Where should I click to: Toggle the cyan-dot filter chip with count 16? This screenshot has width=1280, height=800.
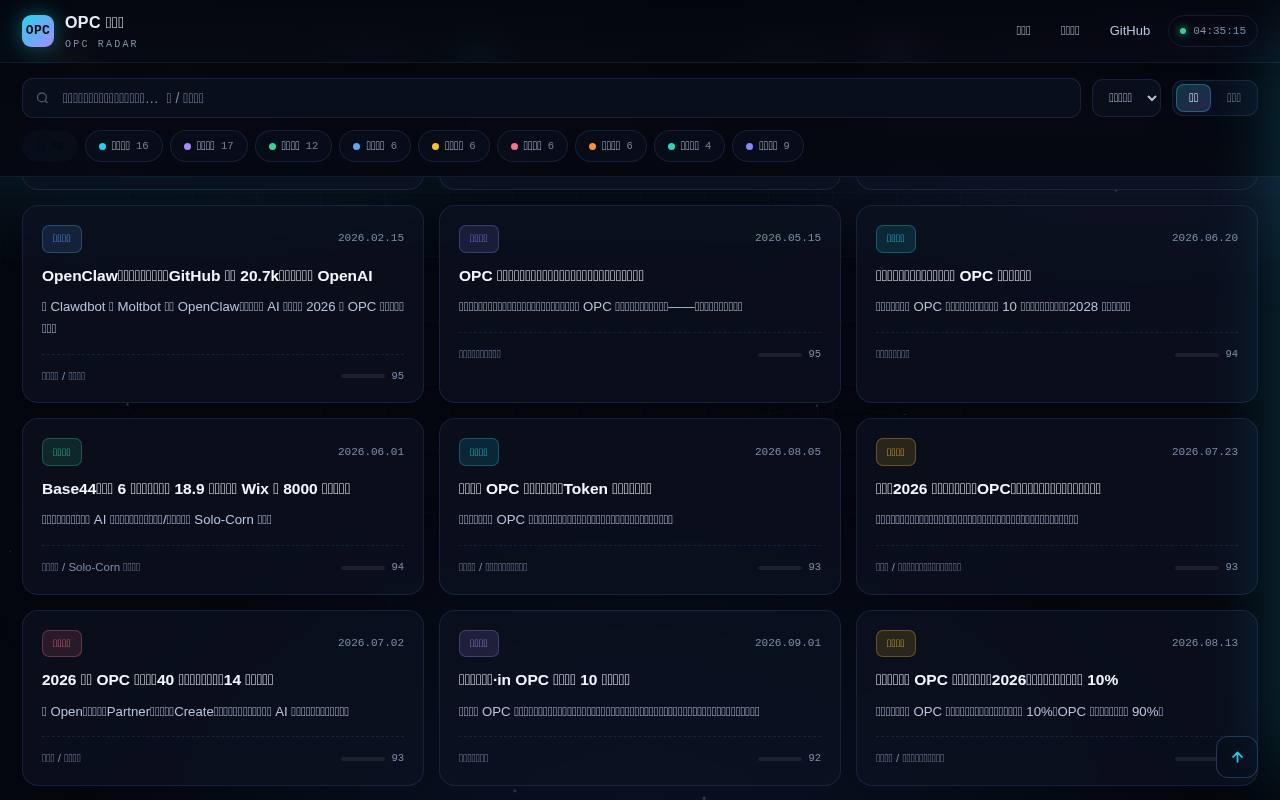click(124, 146)
